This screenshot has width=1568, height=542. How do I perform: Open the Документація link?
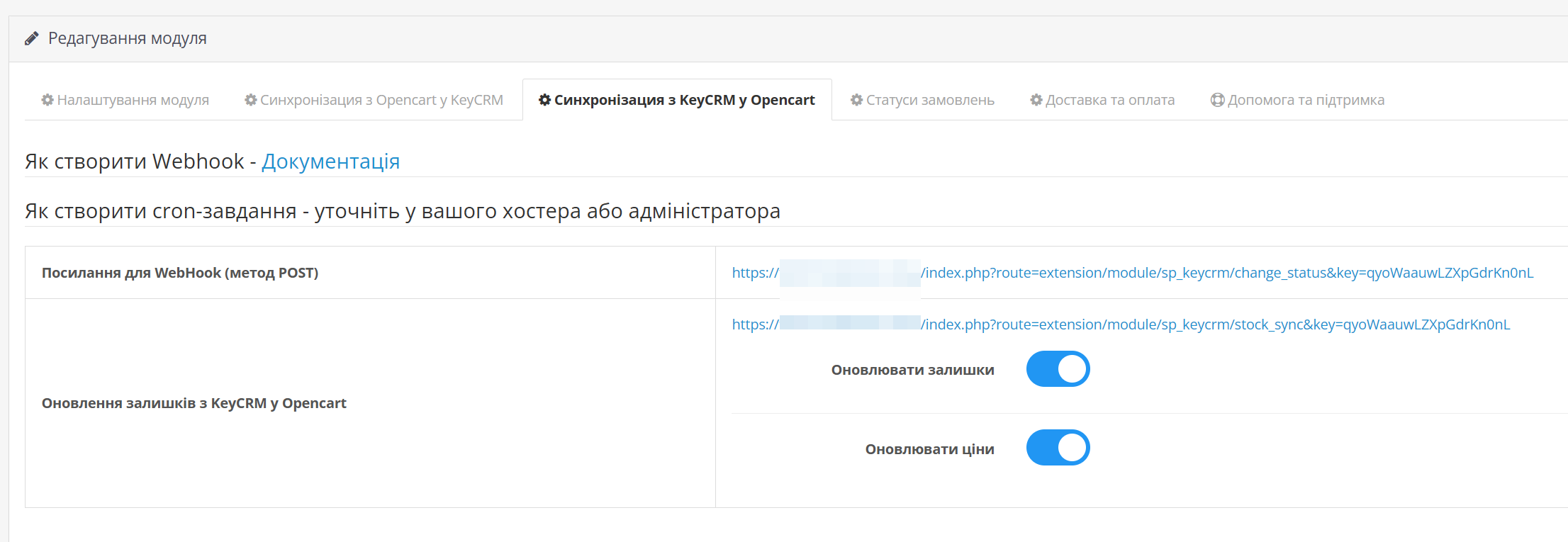pos(331,162)
